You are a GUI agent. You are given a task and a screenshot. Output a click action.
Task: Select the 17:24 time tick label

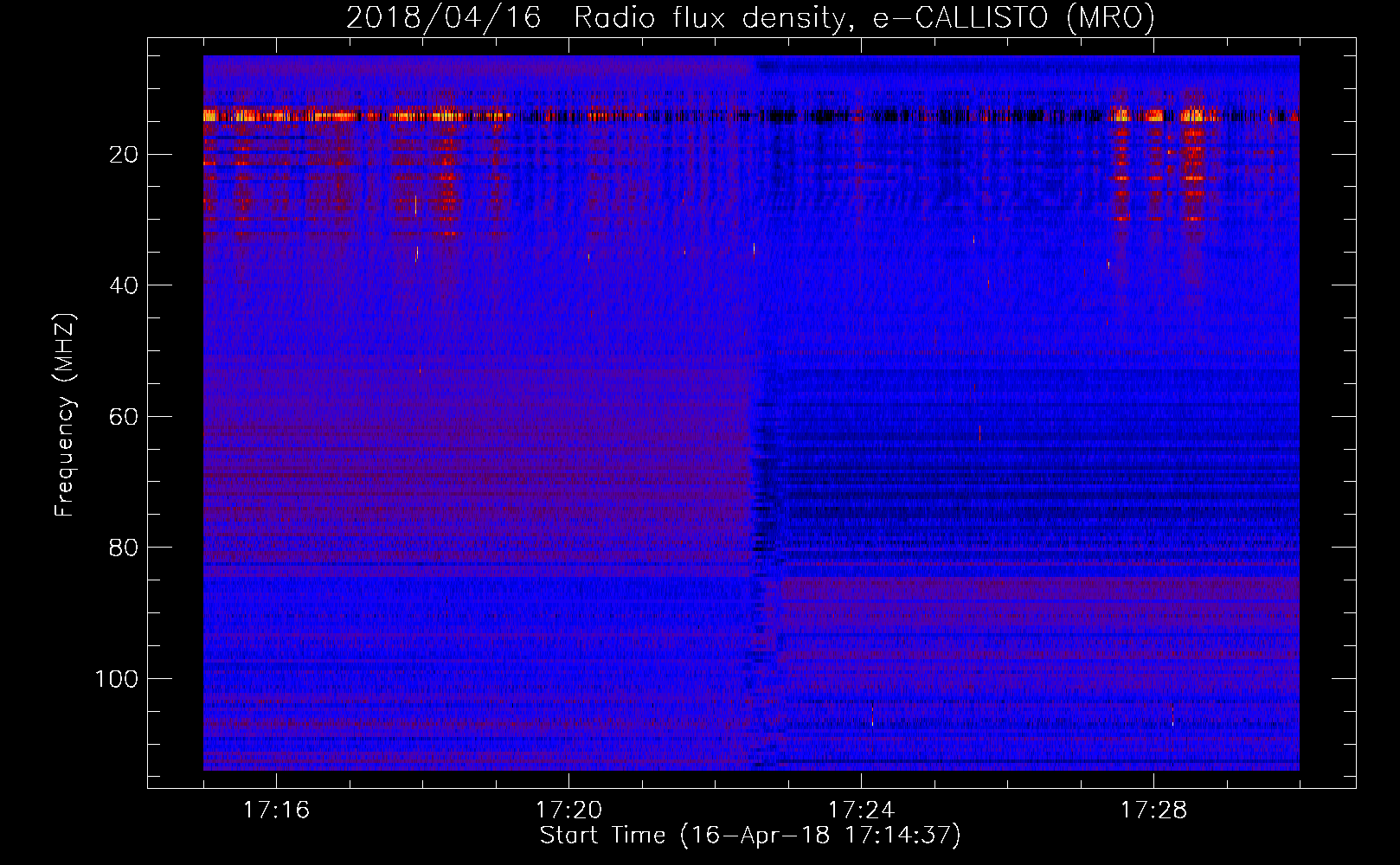pyautogui.click(x=861, y=811)
